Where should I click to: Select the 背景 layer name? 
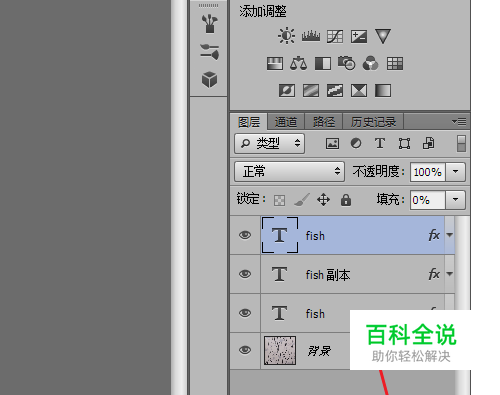(x=319, y=351)
